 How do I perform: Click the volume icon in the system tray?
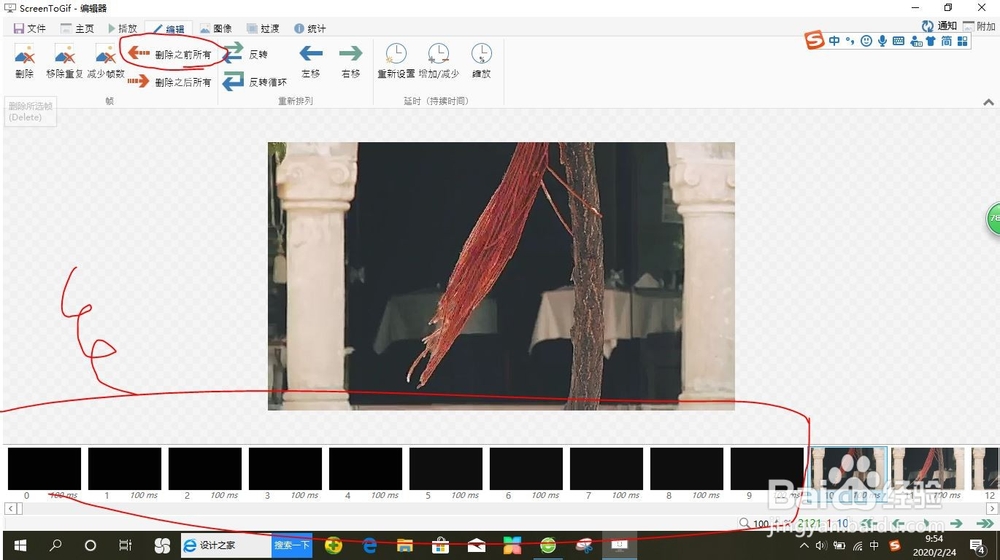pos(821,545)
